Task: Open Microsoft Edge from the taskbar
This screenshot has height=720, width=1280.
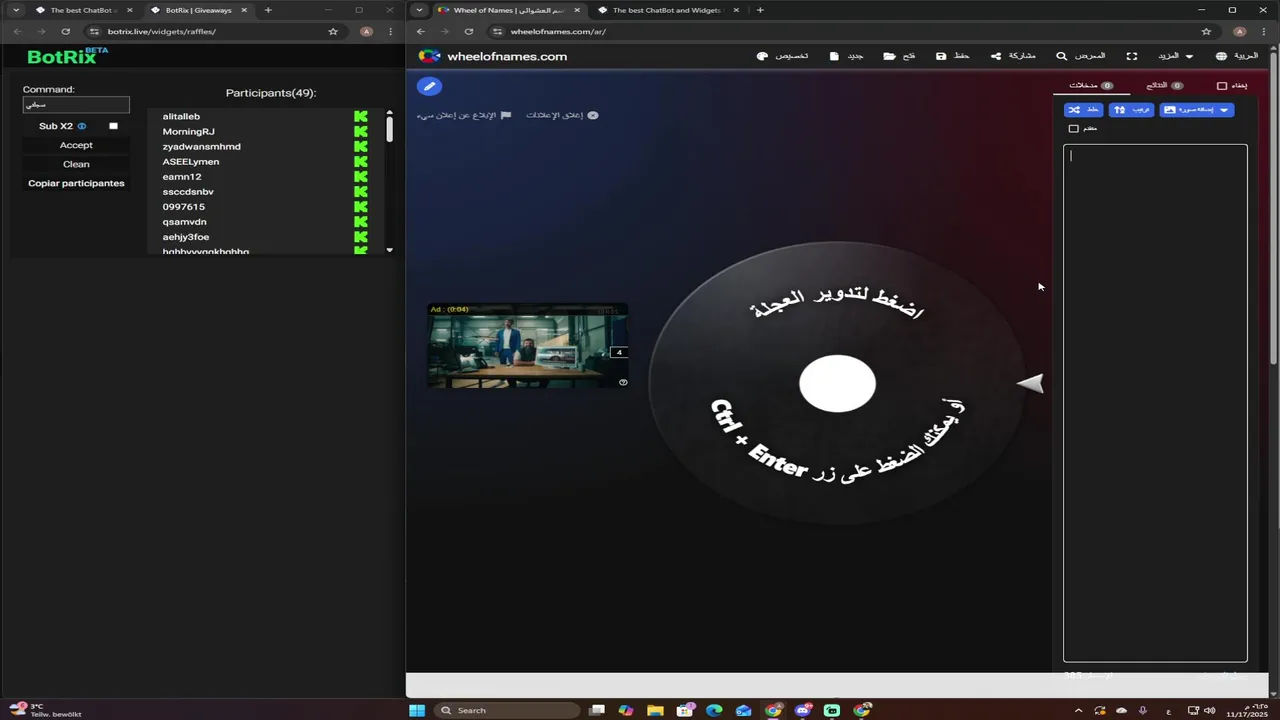Action: tap(714, 711)
